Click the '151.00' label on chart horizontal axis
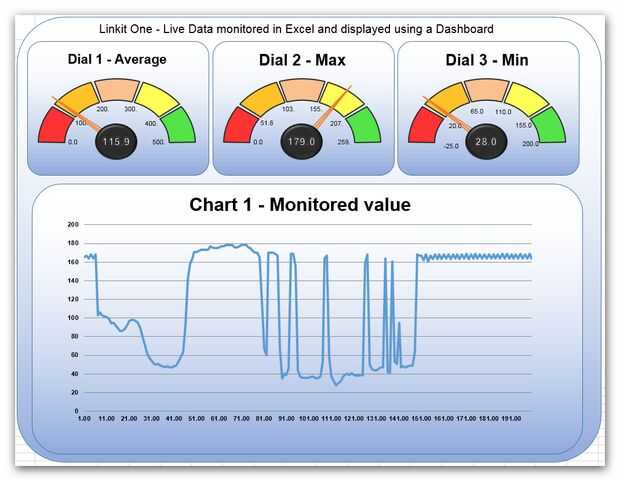 421,419
